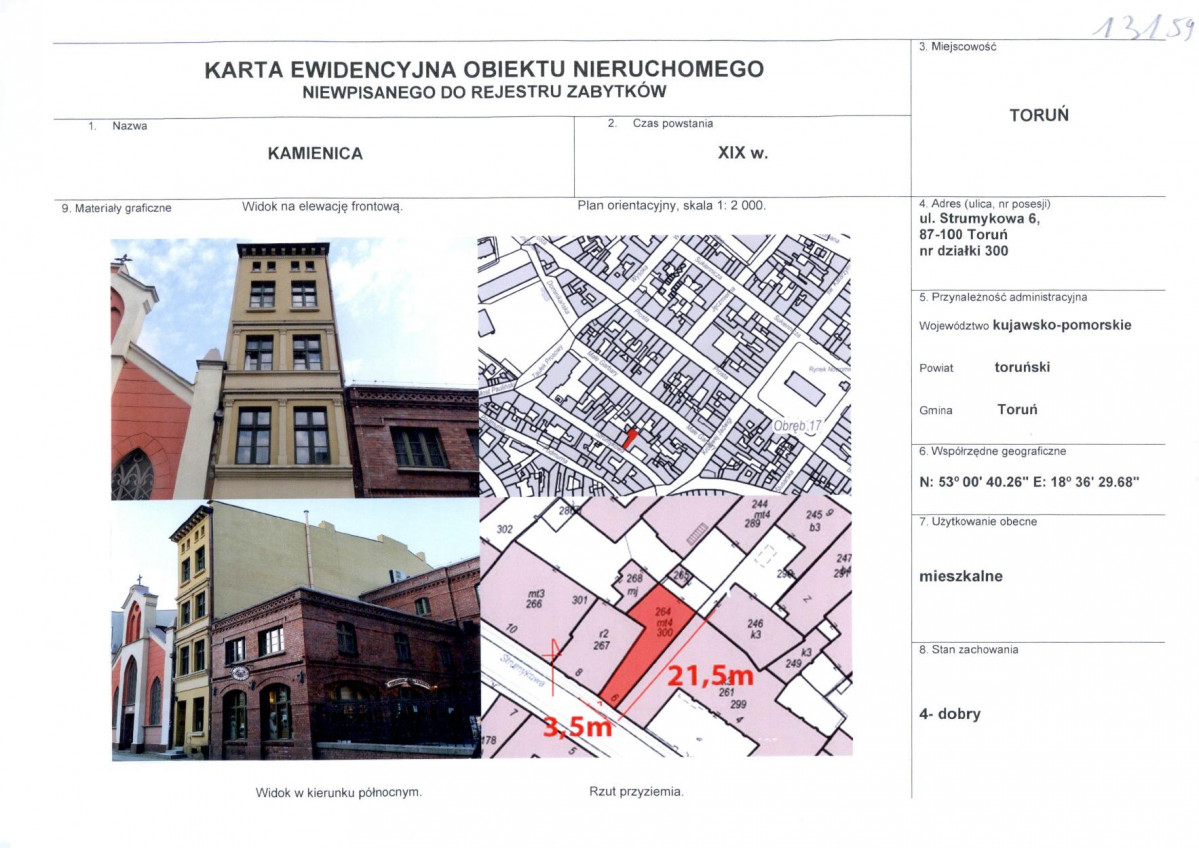Click the document title "KARTA EWIDENCYJNA OBIEKTU NIERUCHOMEGO"
The height and width of the screenshot is (848, 1199).
click(484, 70)
